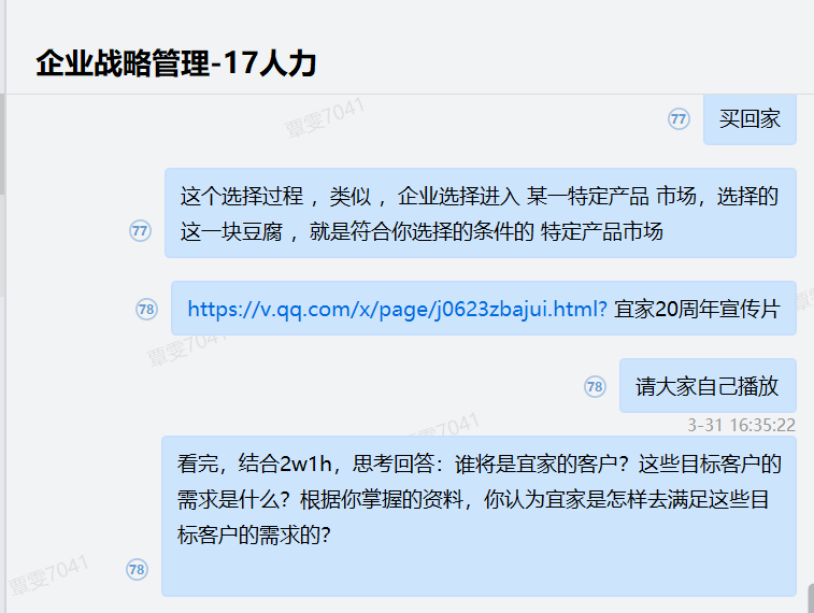Click the message about 特定产品市场
The height and width of the screenshot is (613, 814).
click(x=481, y=213)
